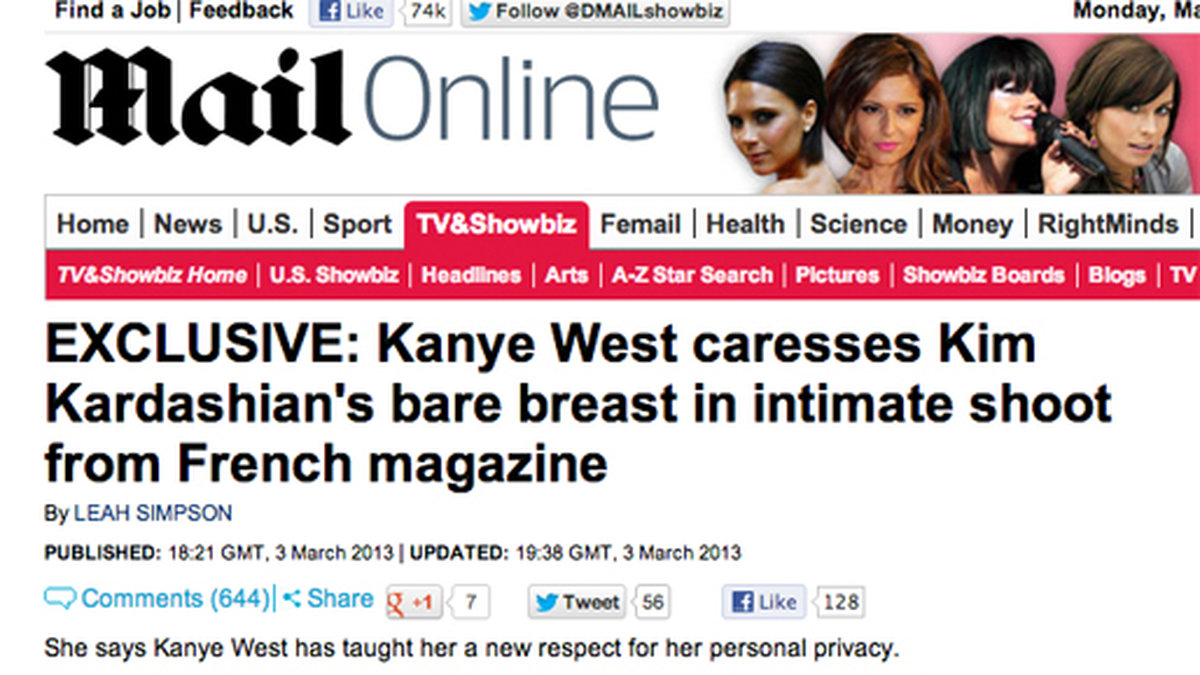
Task: Select the Sport menu item
Action: click(x=357, y=224)
